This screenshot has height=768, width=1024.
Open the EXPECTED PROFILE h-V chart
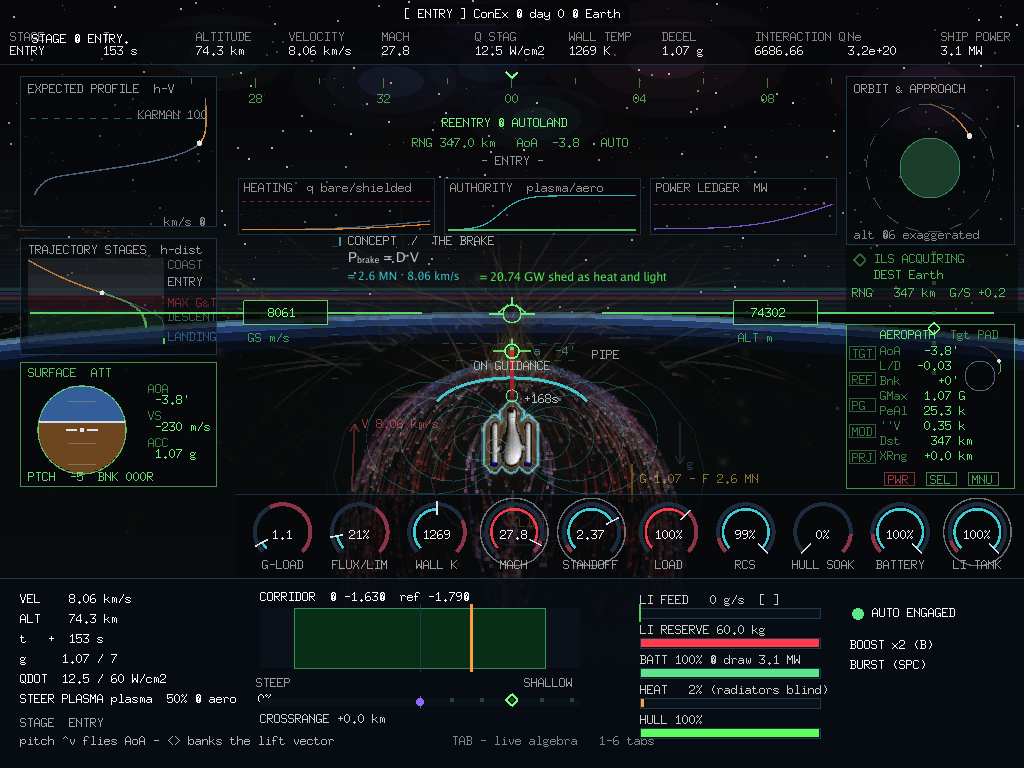[118, 152]
